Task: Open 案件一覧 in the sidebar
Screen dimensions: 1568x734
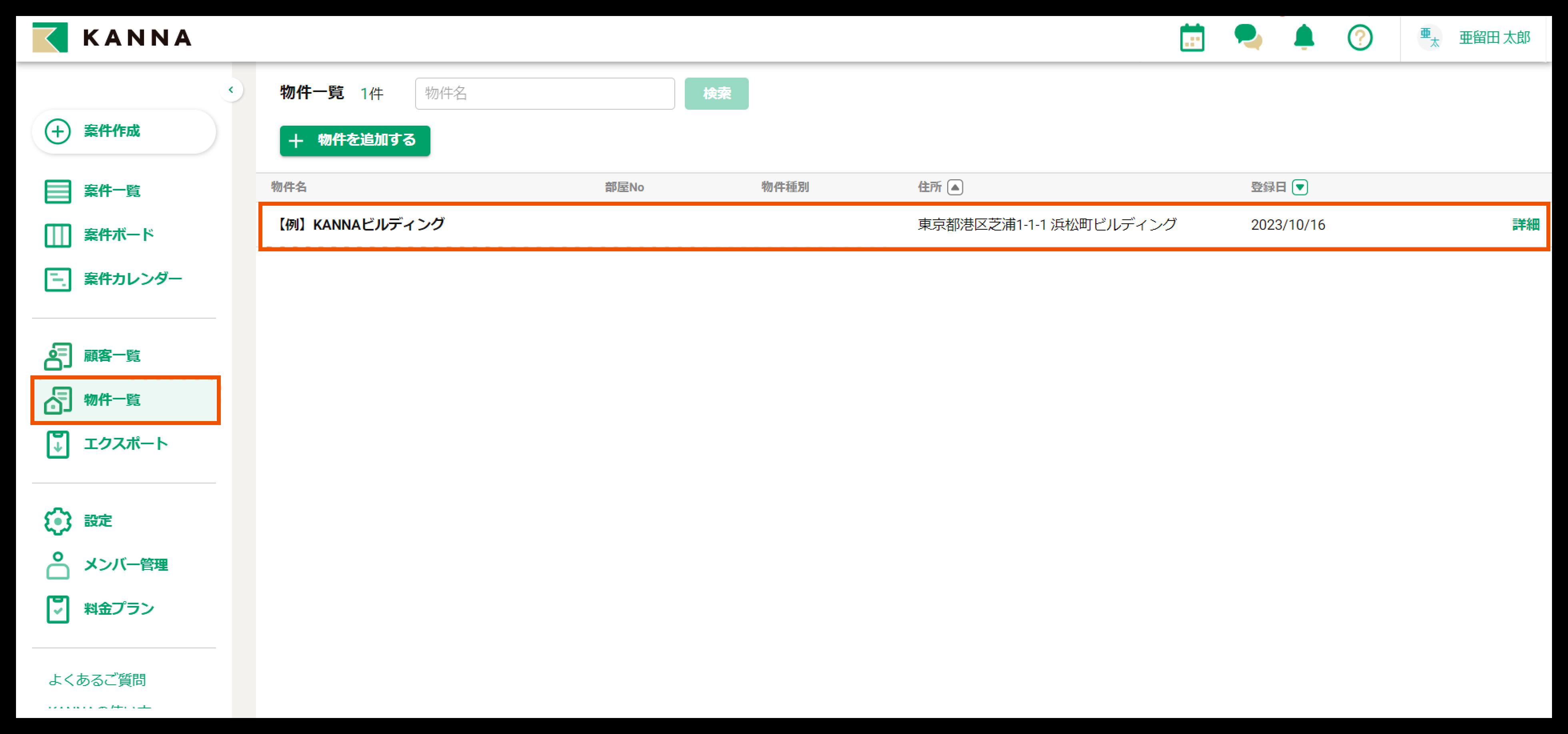Action: [112, 191]
